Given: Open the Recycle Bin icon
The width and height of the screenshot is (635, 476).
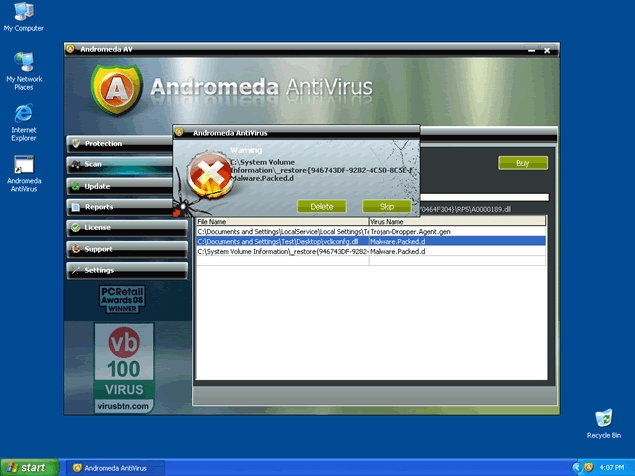Looking at the screenshot, I should click(x=603, y=420).
